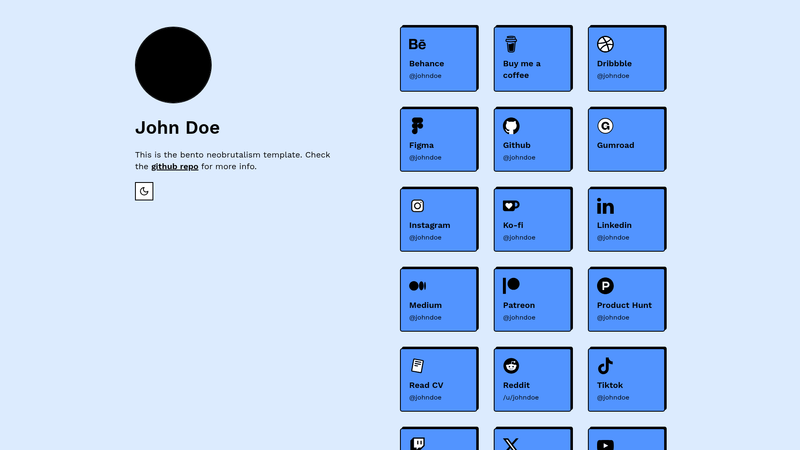
Task: Visit the Read CV card title
Action: click(x=426, y=385)
